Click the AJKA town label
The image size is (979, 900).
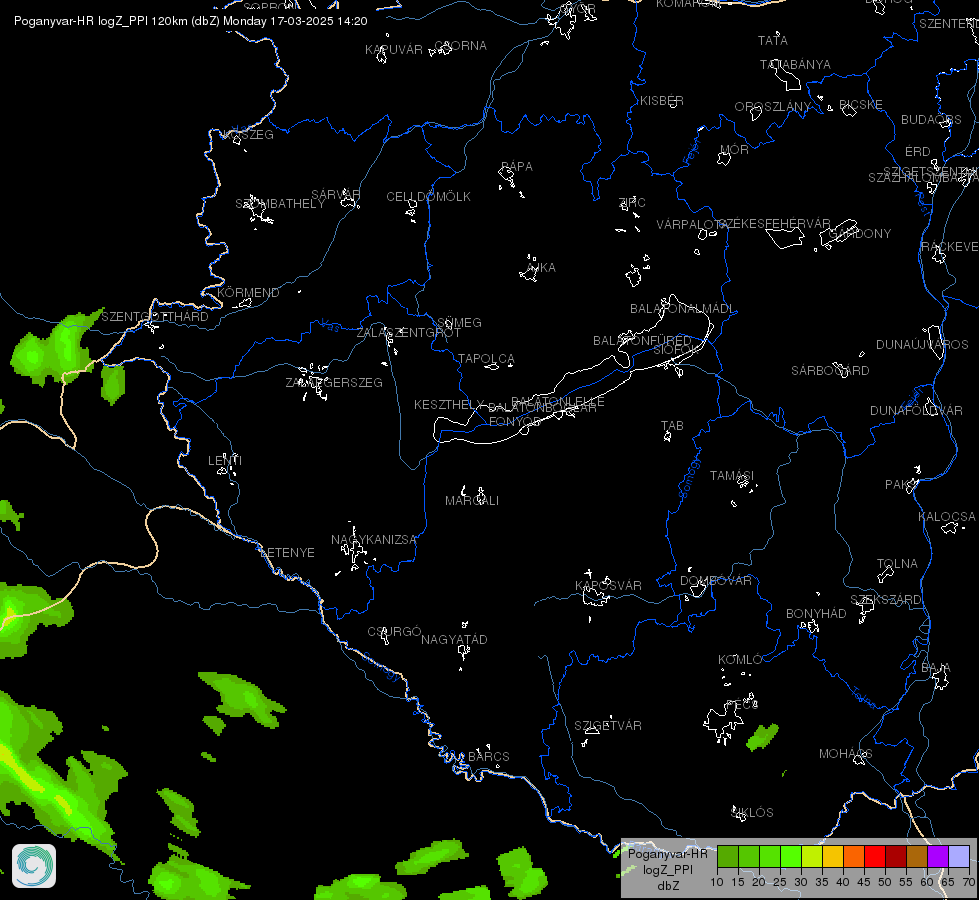pyautogui.click(x=541, y=268)
